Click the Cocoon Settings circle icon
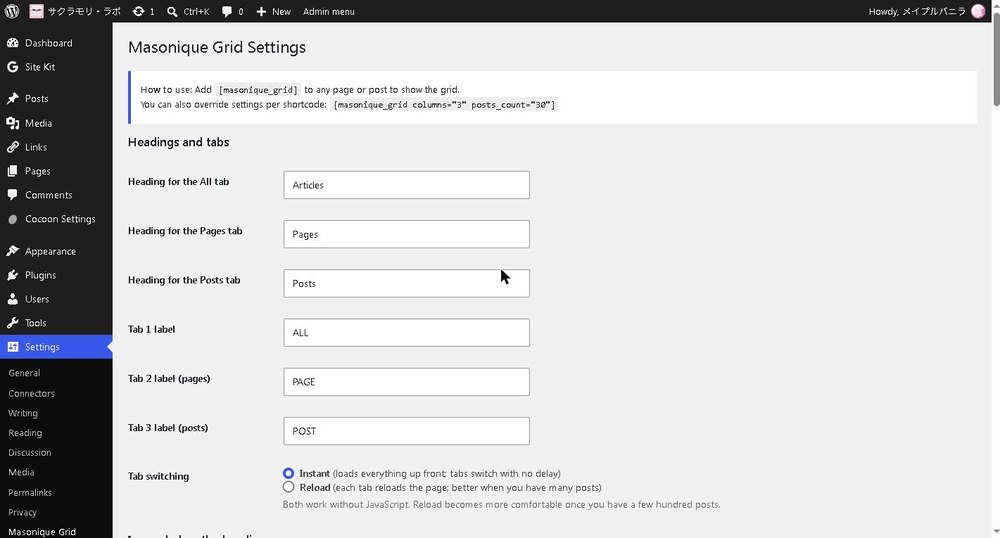 coord(12,219)
